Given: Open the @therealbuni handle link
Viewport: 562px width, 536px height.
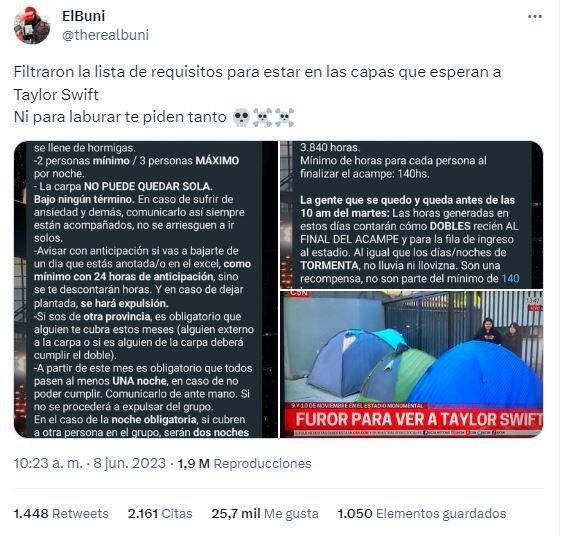Looking at the screenshot, I should tap(105, 35).
